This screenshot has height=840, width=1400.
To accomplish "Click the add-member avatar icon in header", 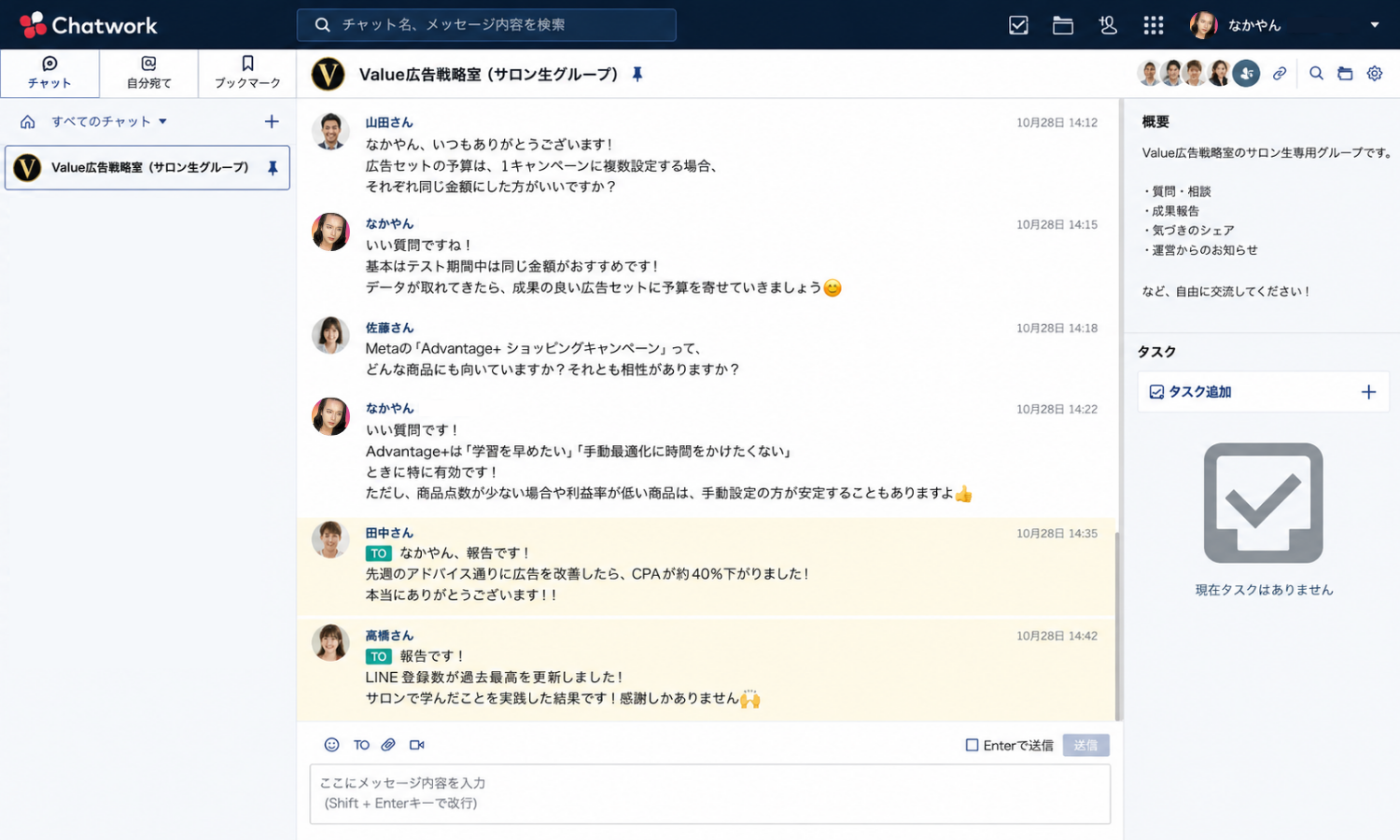I will 1246,74.
